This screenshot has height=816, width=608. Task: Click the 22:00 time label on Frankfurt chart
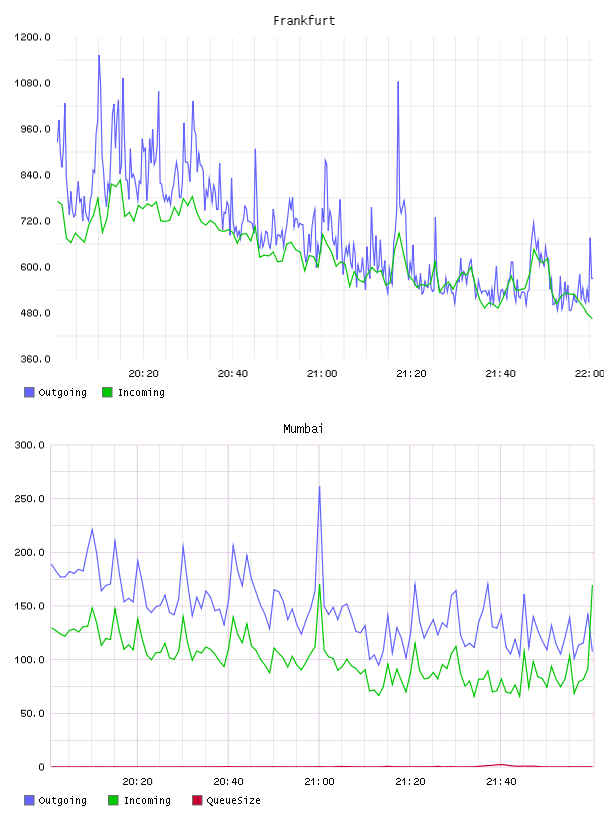[x=590, y=374]
